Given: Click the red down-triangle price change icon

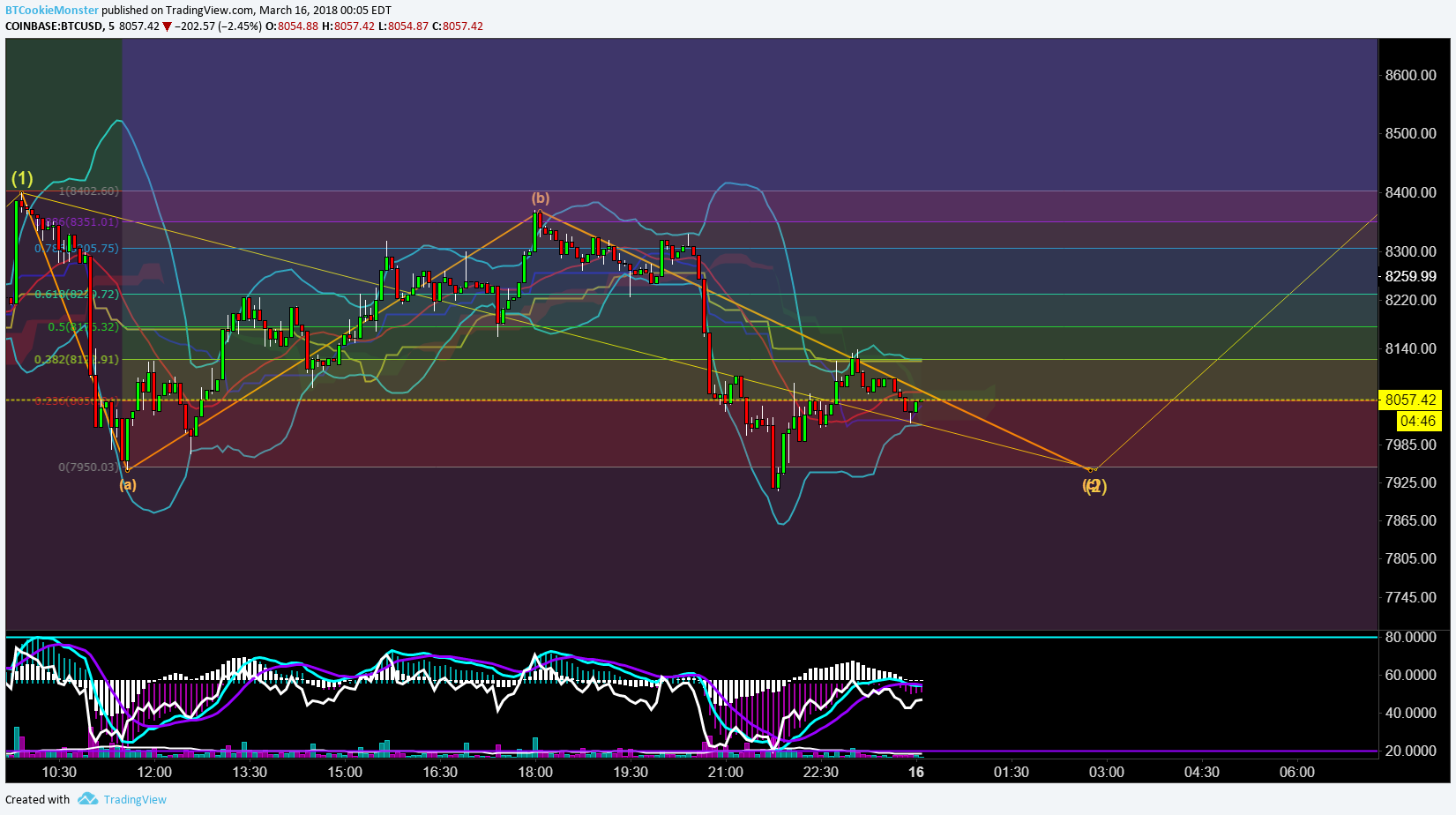Looking at the screenshot, I should [167, 26].
